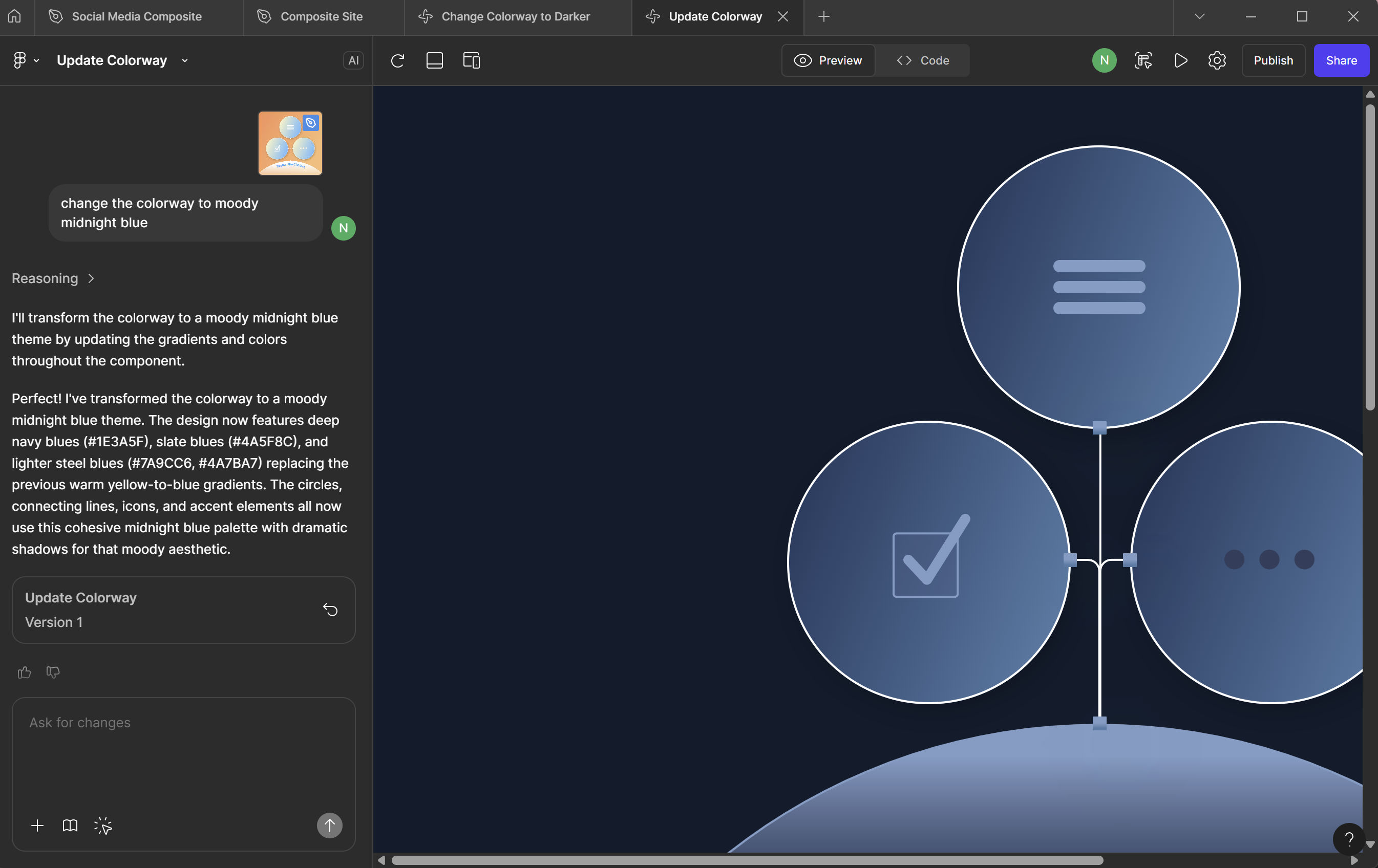Switch to the Social Media Composite tab

click(x=136, y=16)
